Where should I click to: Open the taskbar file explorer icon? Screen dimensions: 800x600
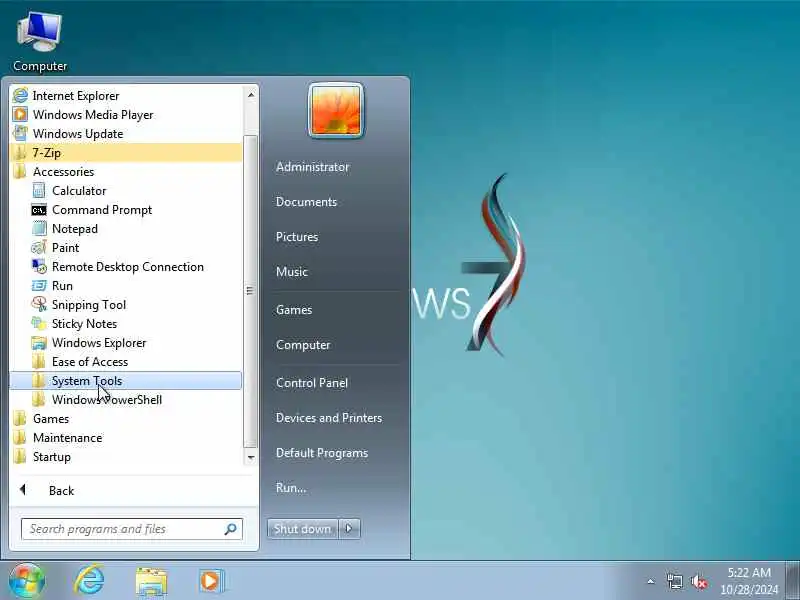(x=151, y=582)
